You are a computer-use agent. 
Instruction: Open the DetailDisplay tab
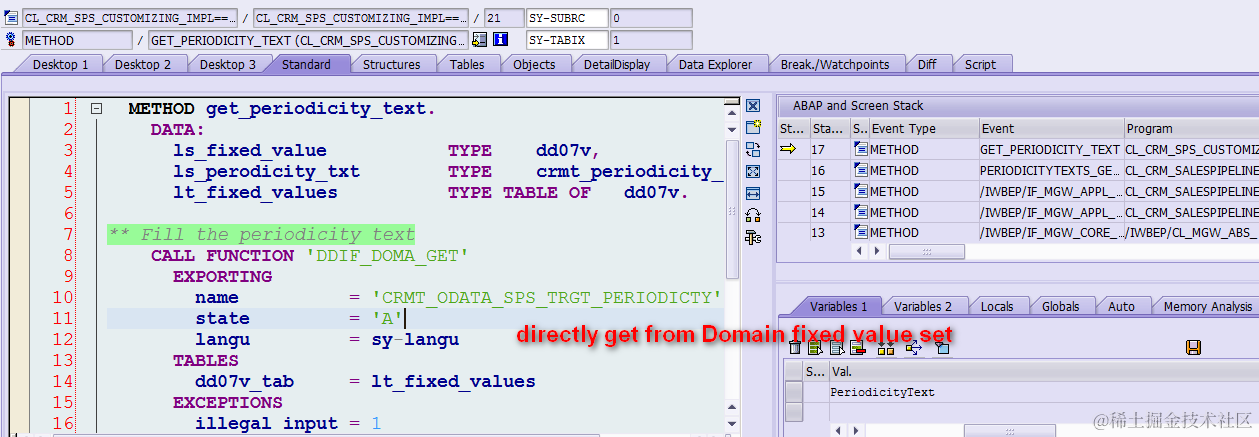coord(617,64)
